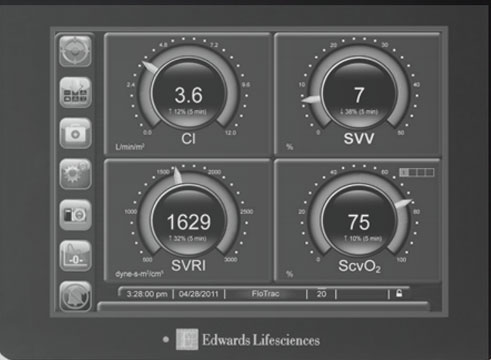The image size is (491, 360).
Task: Tap the 3:28:00 pm time in status bar
Action: 147,294
